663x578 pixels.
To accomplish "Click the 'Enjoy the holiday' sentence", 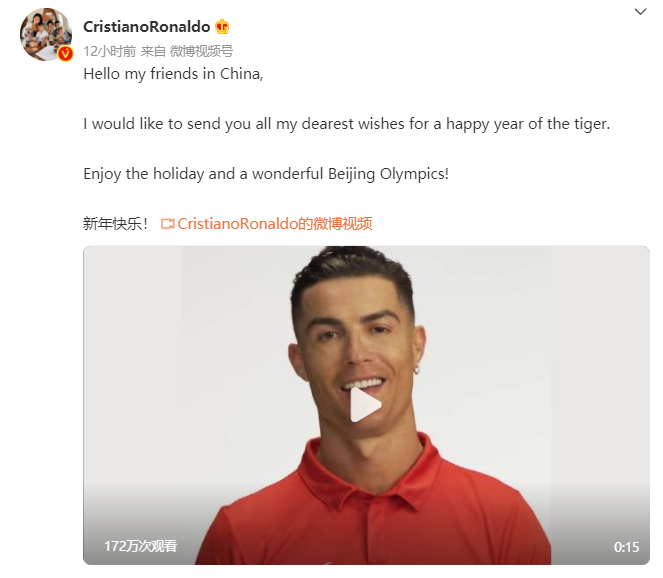I will pyautogui.click(x=266, y=174).
